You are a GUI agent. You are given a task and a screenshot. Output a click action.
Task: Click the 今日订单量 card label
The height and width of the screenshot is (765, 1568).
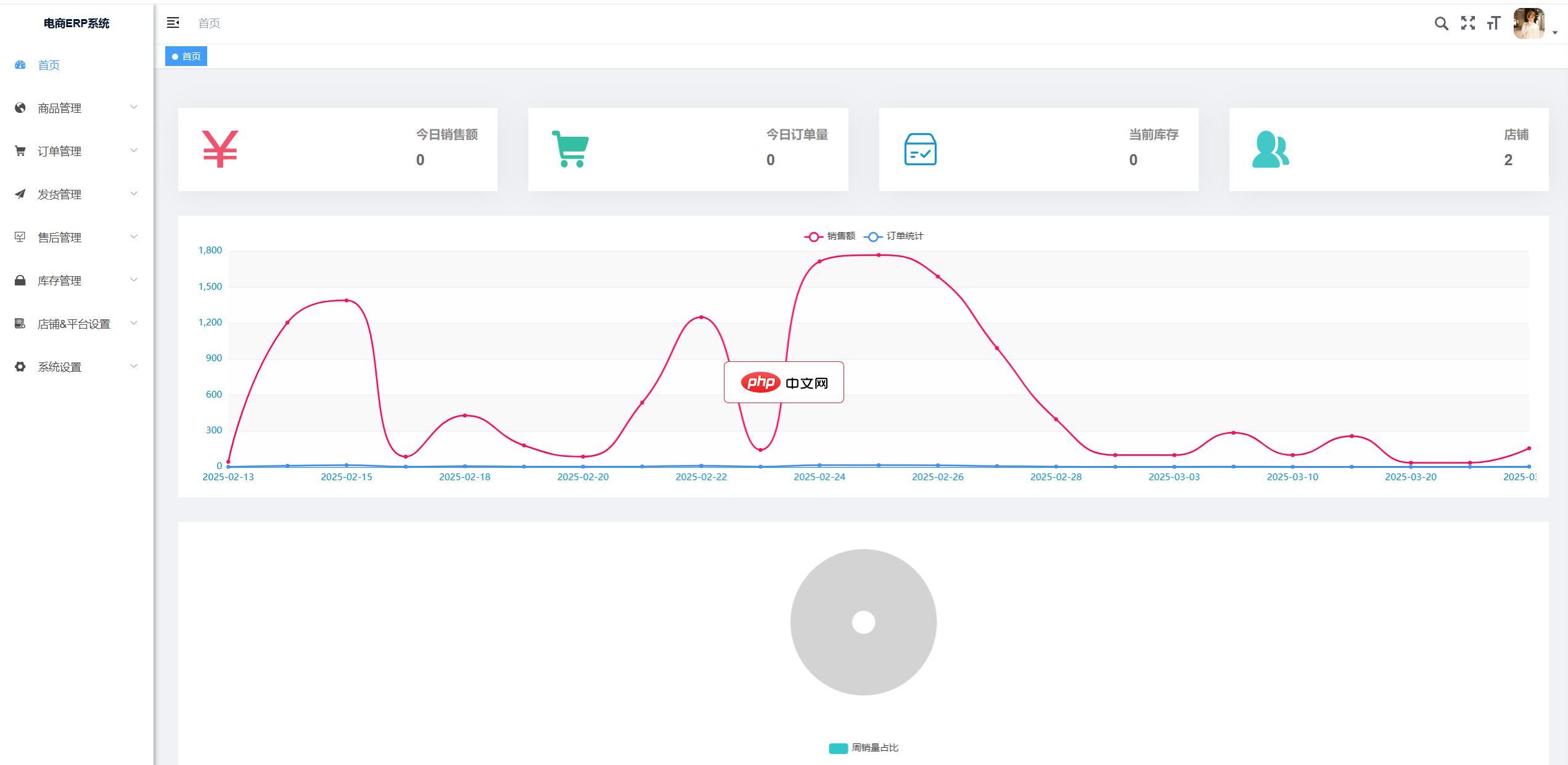pyautogui.click(x=797, y=134)
